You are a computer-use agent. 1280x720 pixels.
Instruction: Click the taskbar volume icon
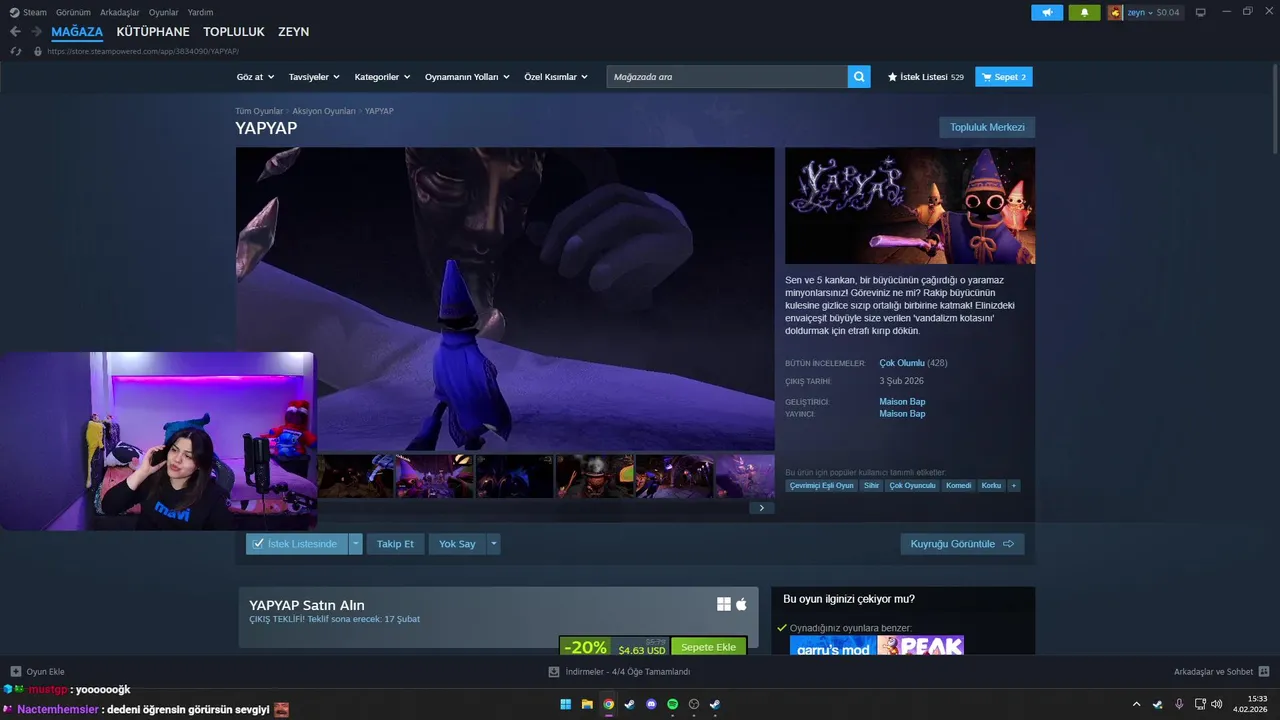tap(1216, 704)
